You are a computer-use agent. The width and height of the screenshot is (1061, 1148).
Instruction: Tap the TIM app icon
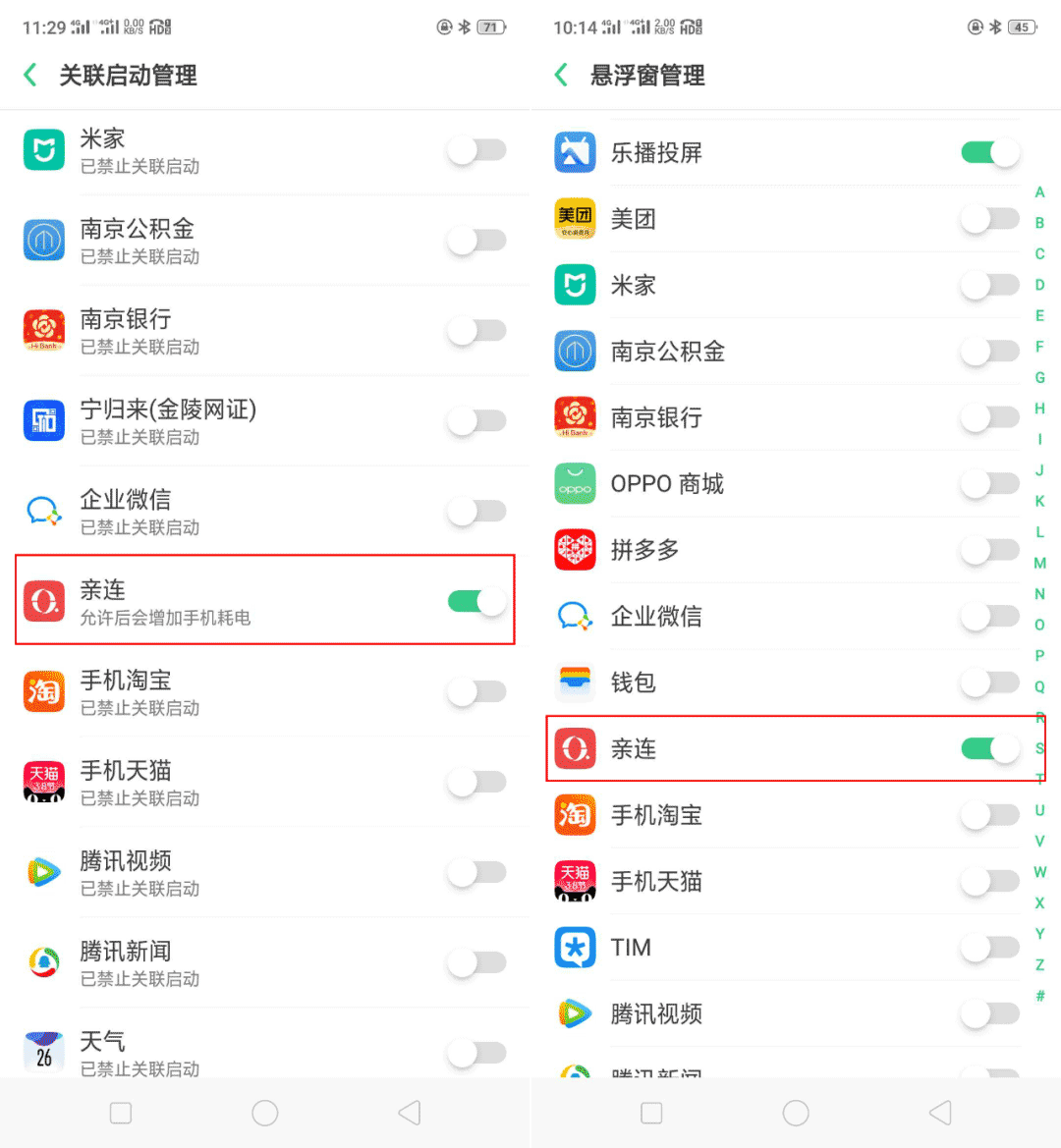pos(575,948)
